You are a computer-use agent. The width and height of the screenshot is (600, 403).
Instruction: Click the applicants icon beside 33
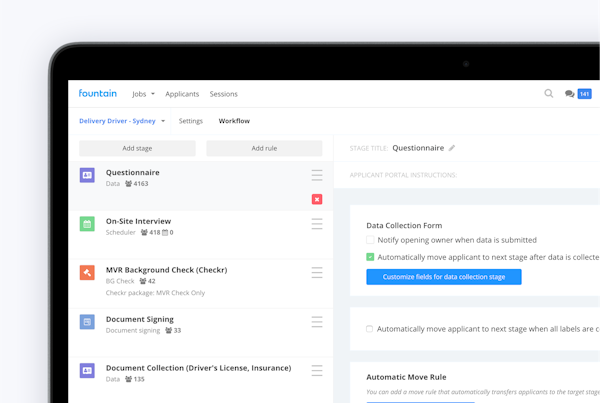click(169, 330)
